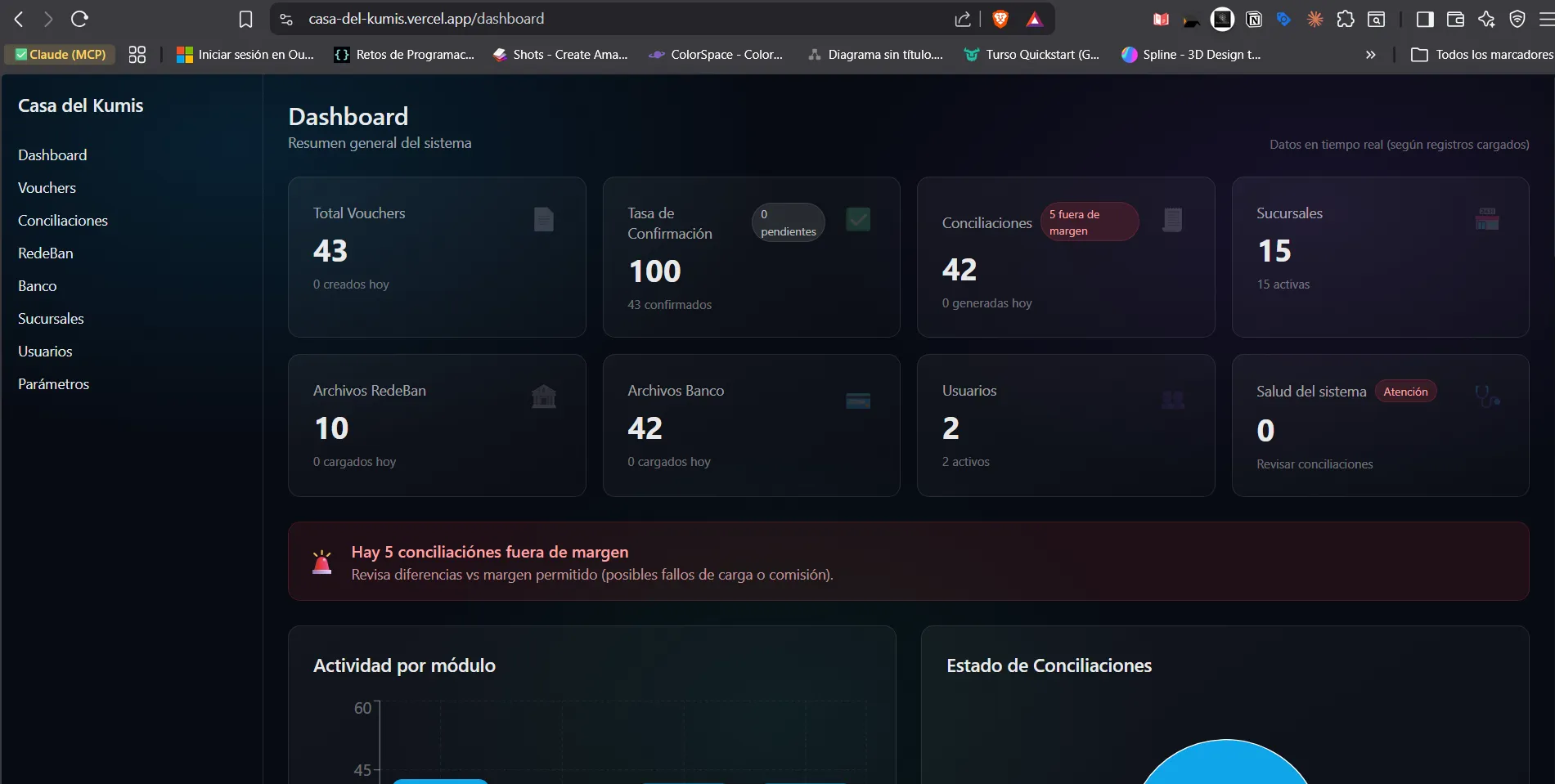
Task: Open Parámetros in sidebar
Action: [x=54, y=383]
